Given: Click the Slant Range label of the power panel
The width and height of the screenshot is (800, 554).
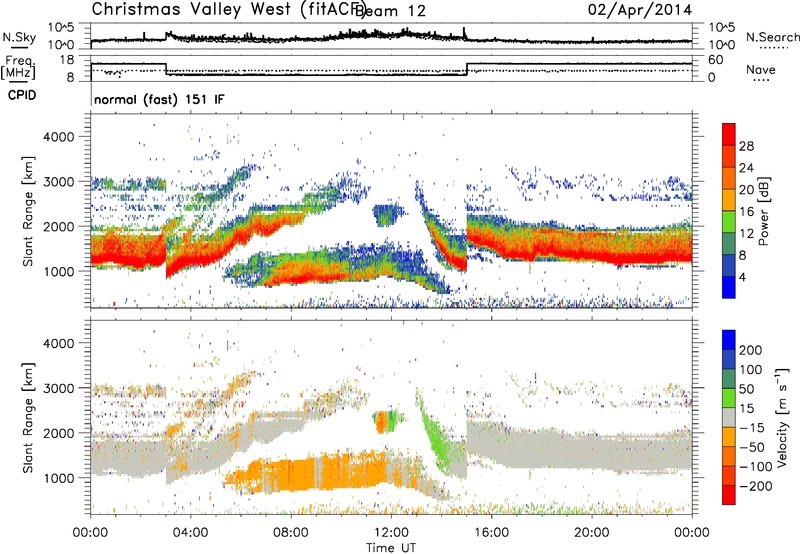Looking at the screenshot, I should click(28, 211).
